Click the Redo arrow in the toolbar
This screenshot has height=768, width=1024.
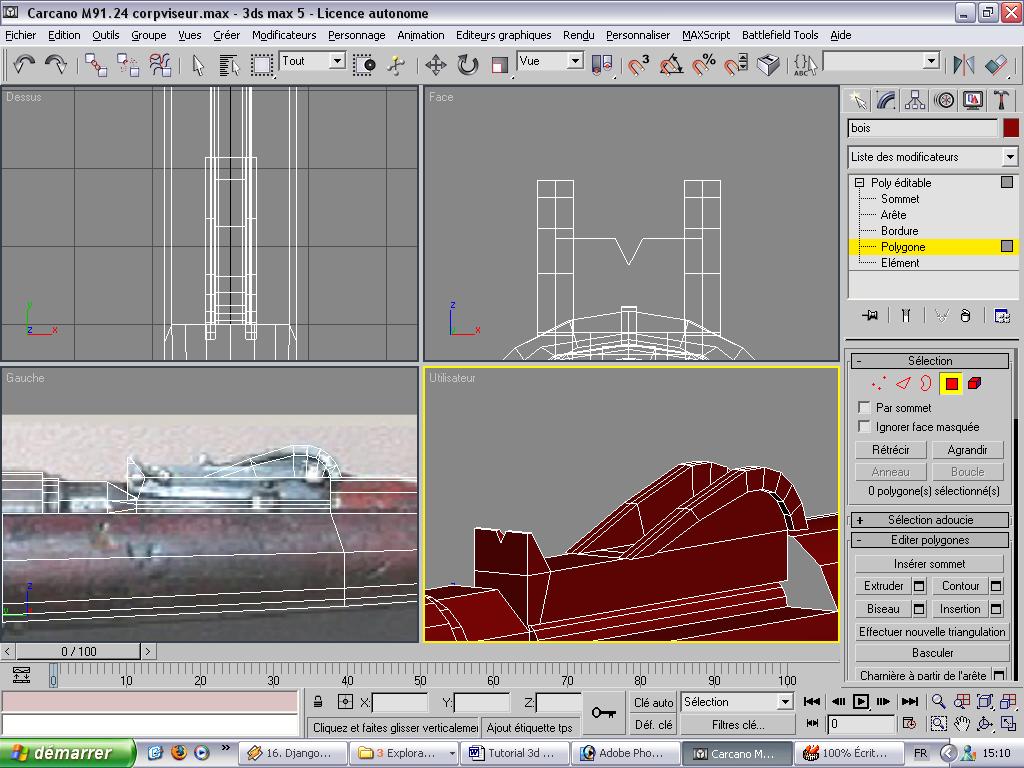(56, 64)
